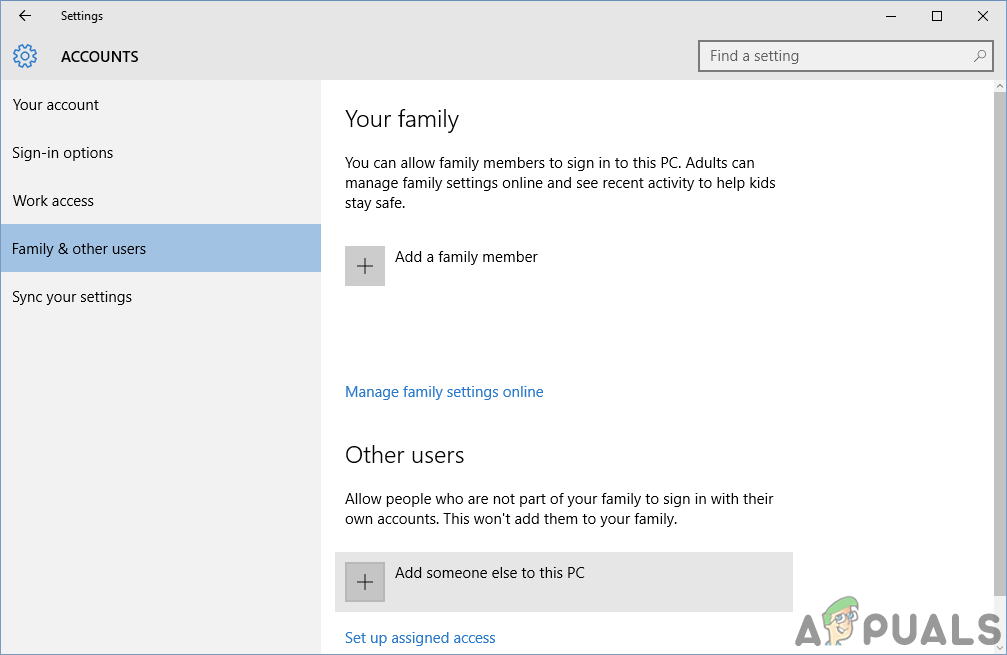
Task: Click the Add a family member label
Action: point(466,257)
